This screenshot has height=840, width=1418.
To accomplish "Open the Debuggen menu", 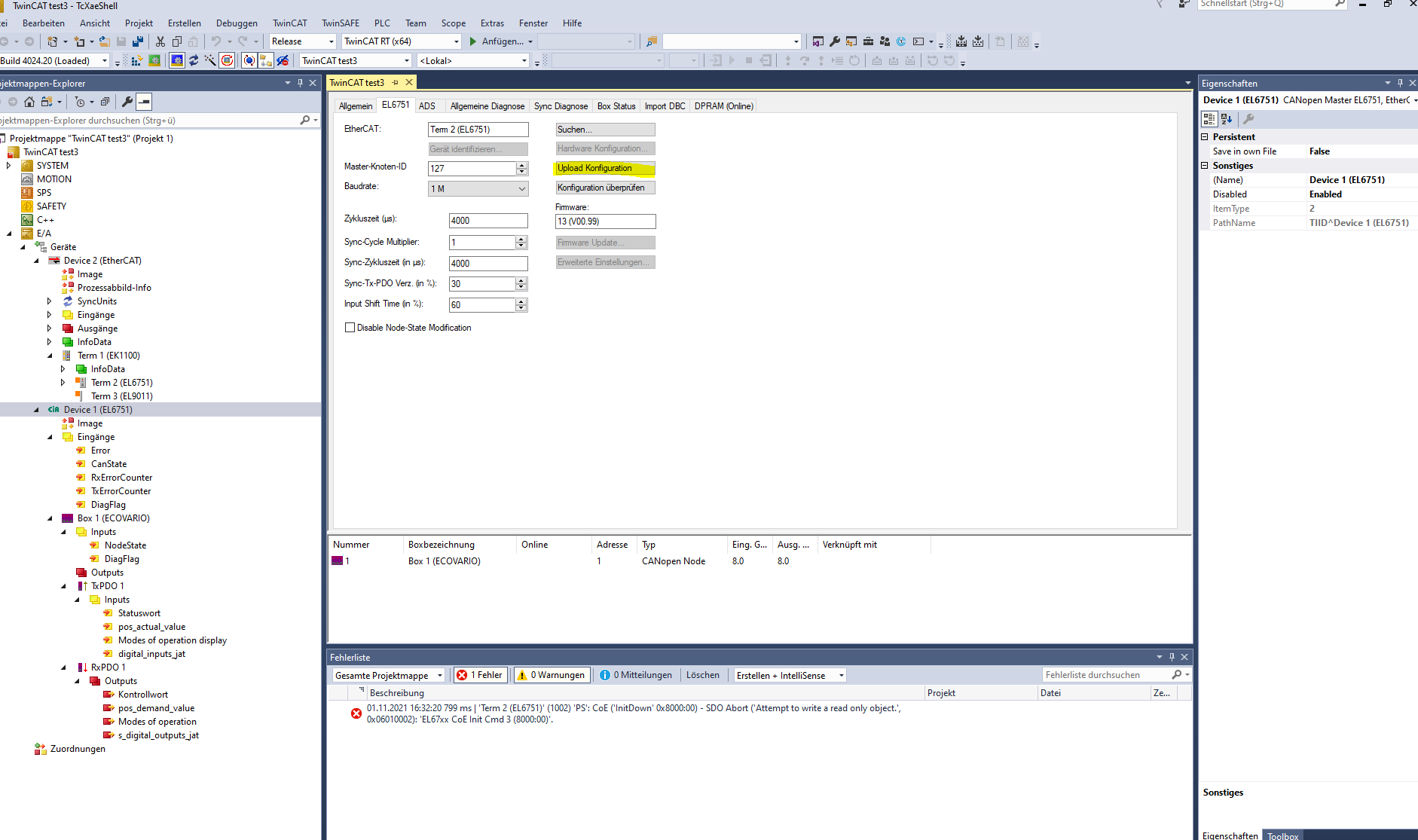I will click(x=237, y=23).
